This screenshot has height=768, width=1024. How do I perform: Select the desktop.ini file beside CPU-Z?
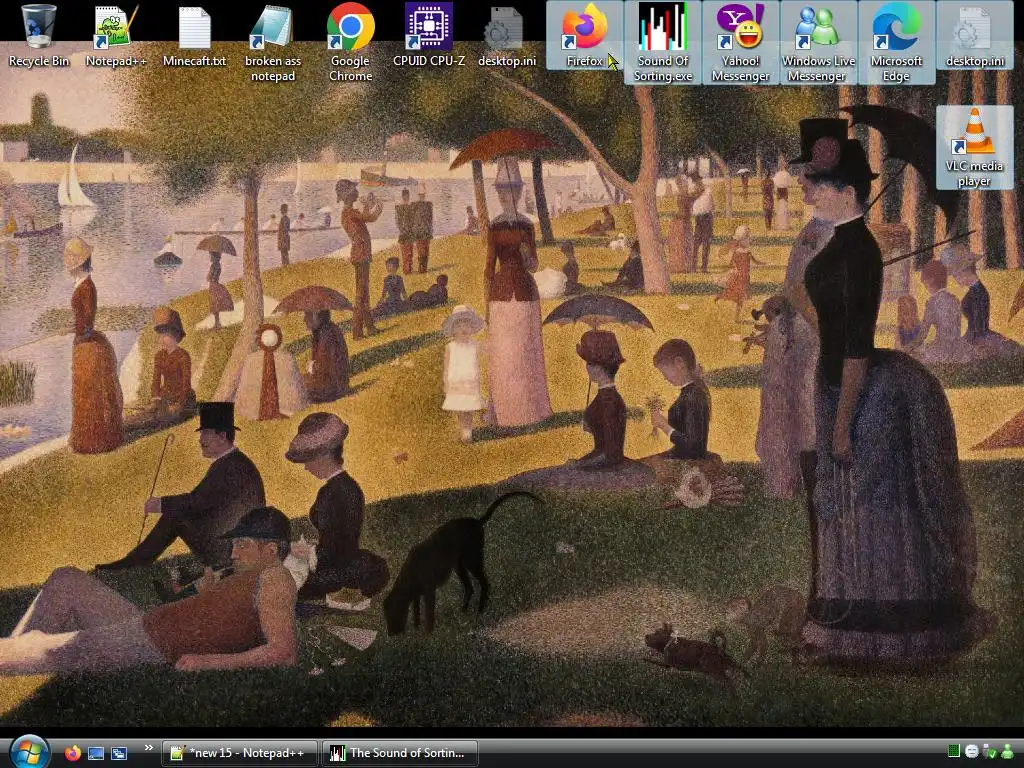point(507,36)
